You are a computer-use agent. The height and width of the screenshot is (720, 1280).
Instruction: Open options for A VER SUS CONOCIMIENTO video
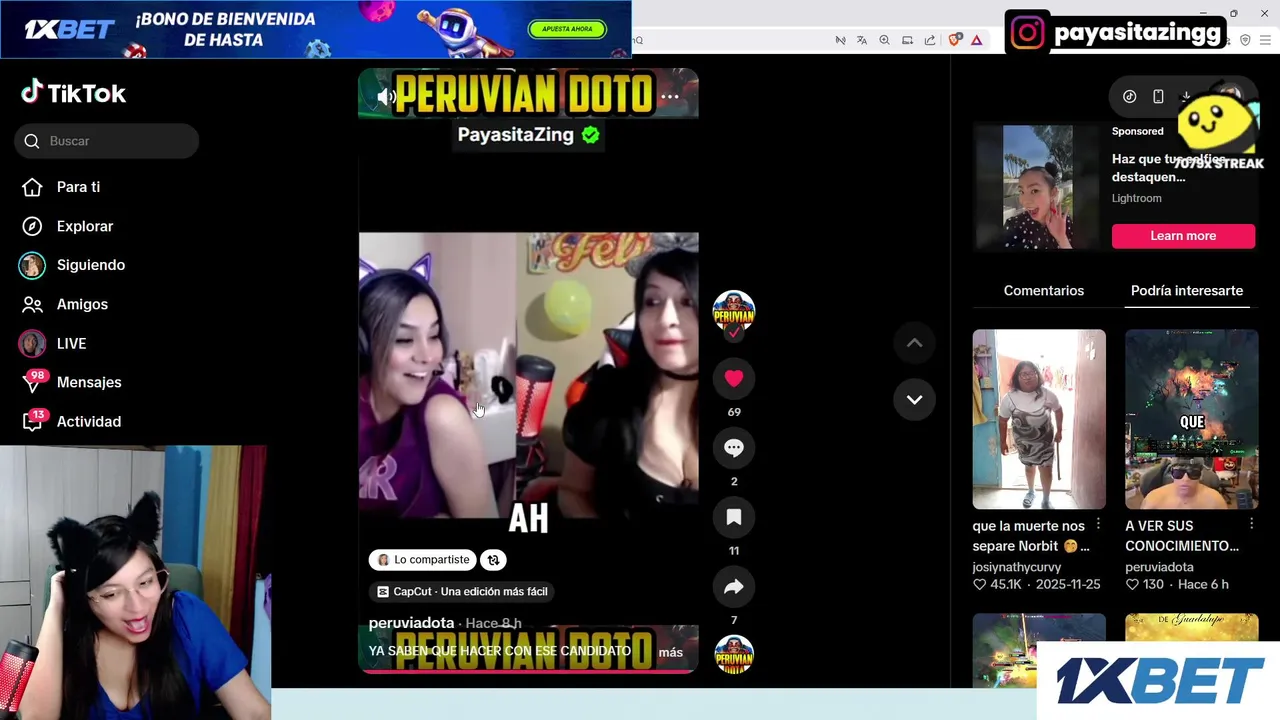(x=1251, y=524)
